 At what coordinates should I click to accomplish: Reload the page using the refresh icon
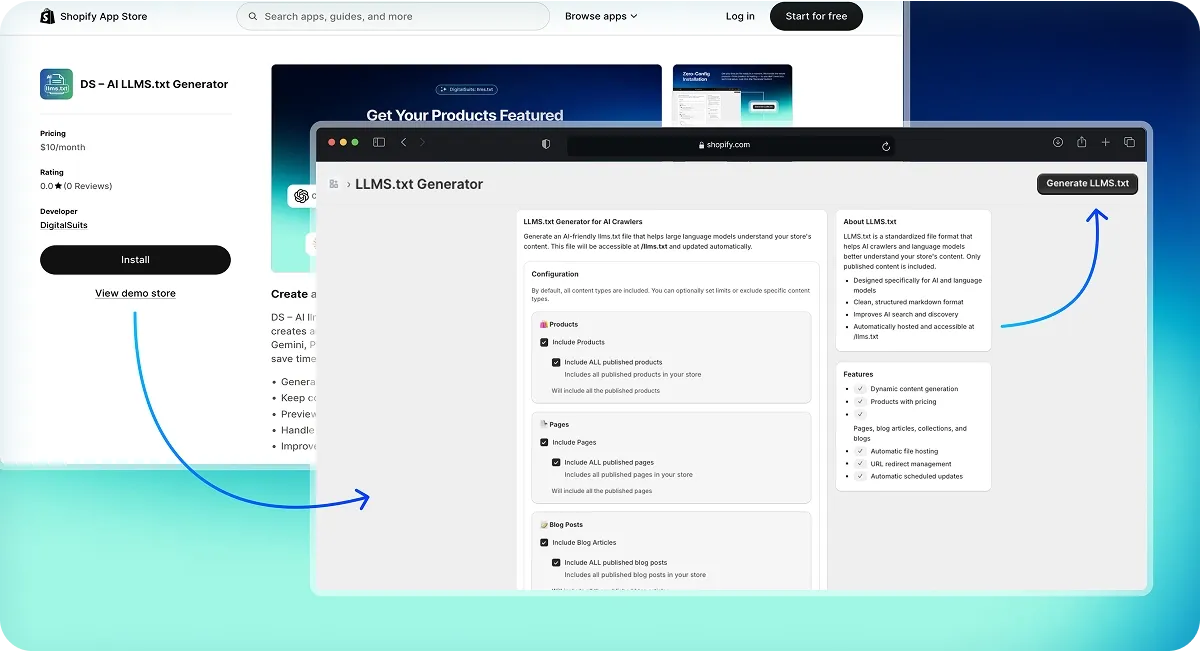tap(886, 145)
